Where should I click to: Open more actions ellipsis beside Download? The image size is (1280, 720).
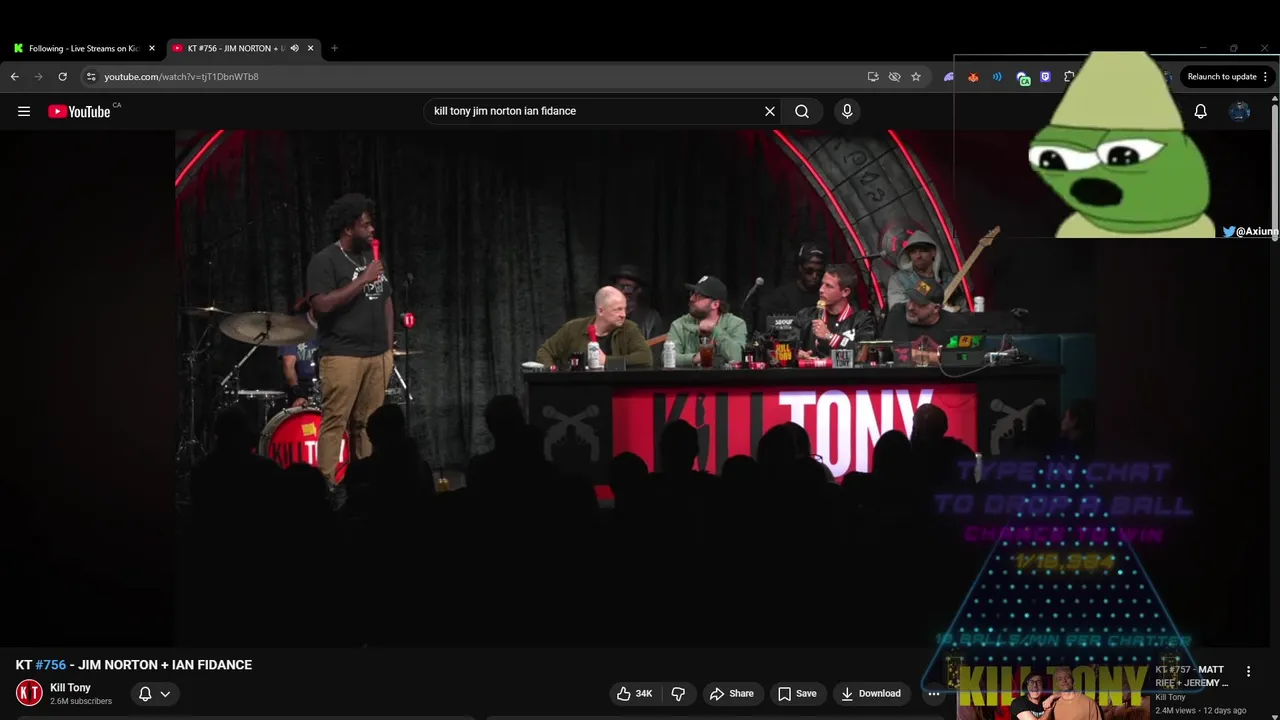934,693
